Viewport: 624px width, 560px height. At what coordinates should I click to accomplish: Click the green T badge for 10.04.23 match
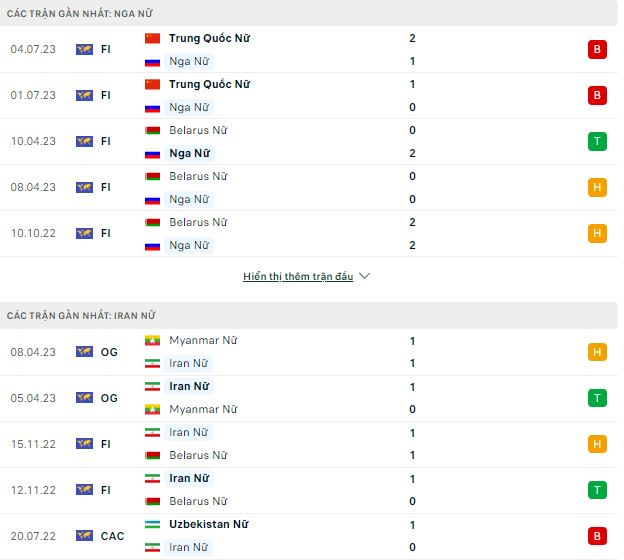[x=597, y=141]
